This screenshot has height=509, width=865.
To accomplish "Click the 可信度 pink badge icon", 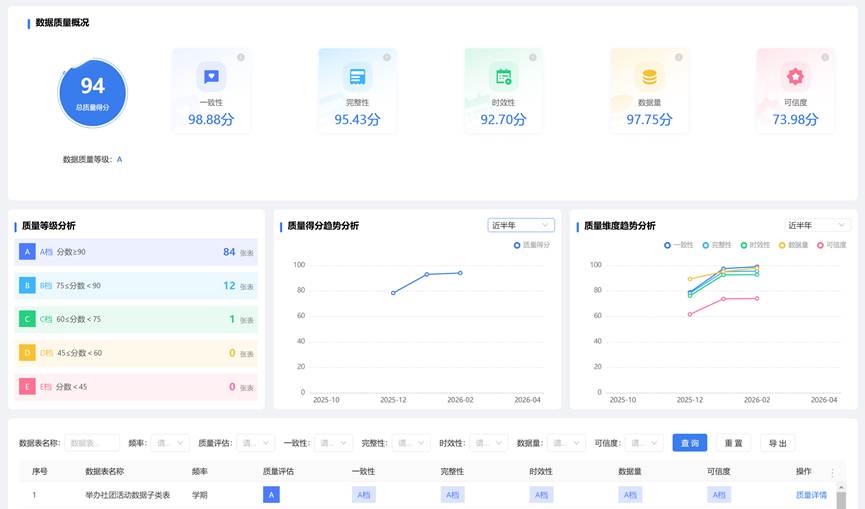I will click(x=795, y=77).
